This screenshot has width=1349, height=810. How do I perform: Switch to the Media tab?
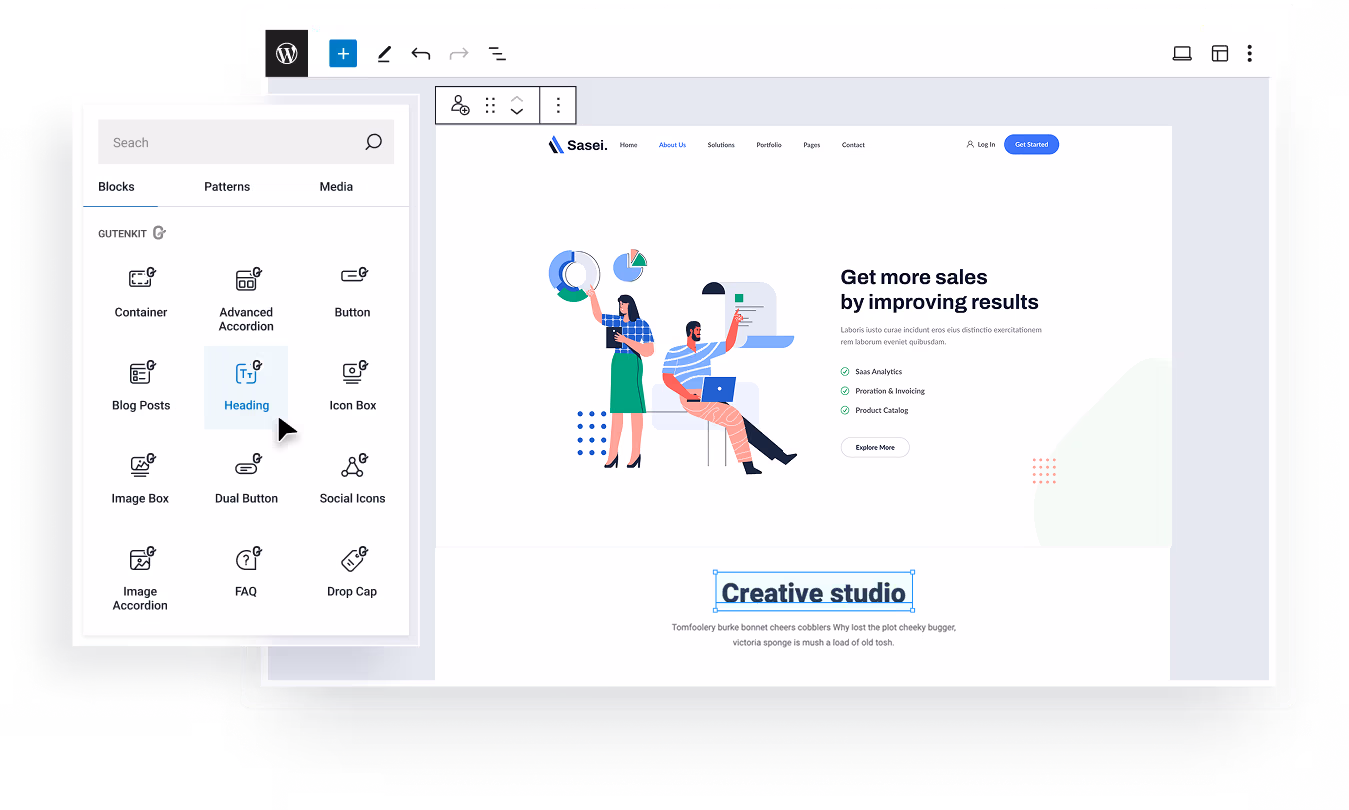click(x=336, y=187)
